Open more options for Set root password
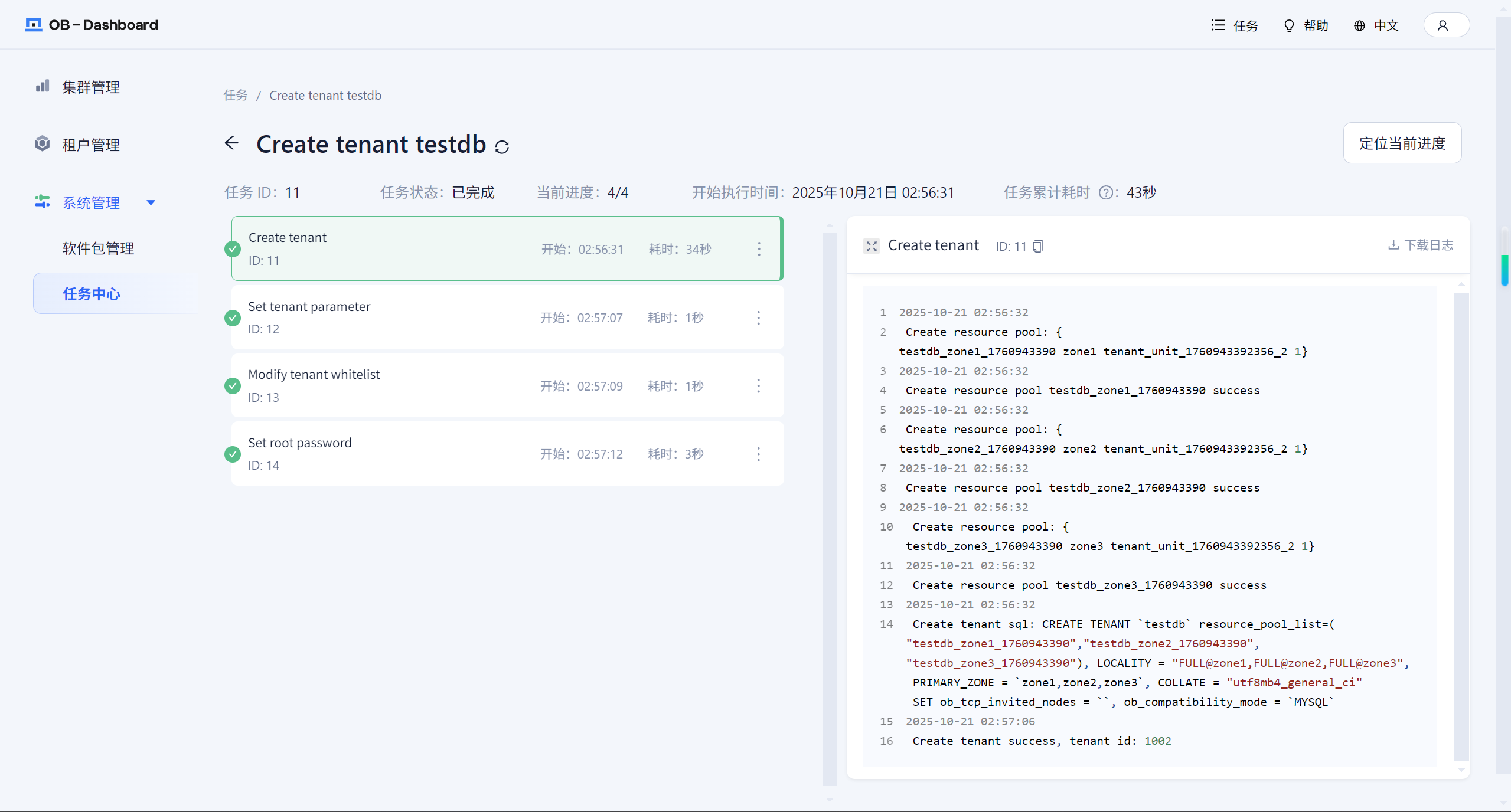The height and width of the screenshot is (812, 1511). (x=758, y=454)
